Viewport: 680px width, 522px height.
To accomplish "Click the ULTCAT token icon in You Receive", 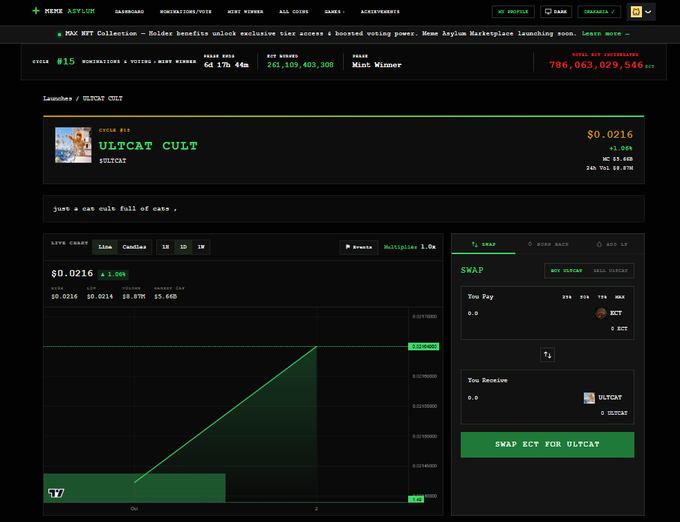I will coord(589,398).
